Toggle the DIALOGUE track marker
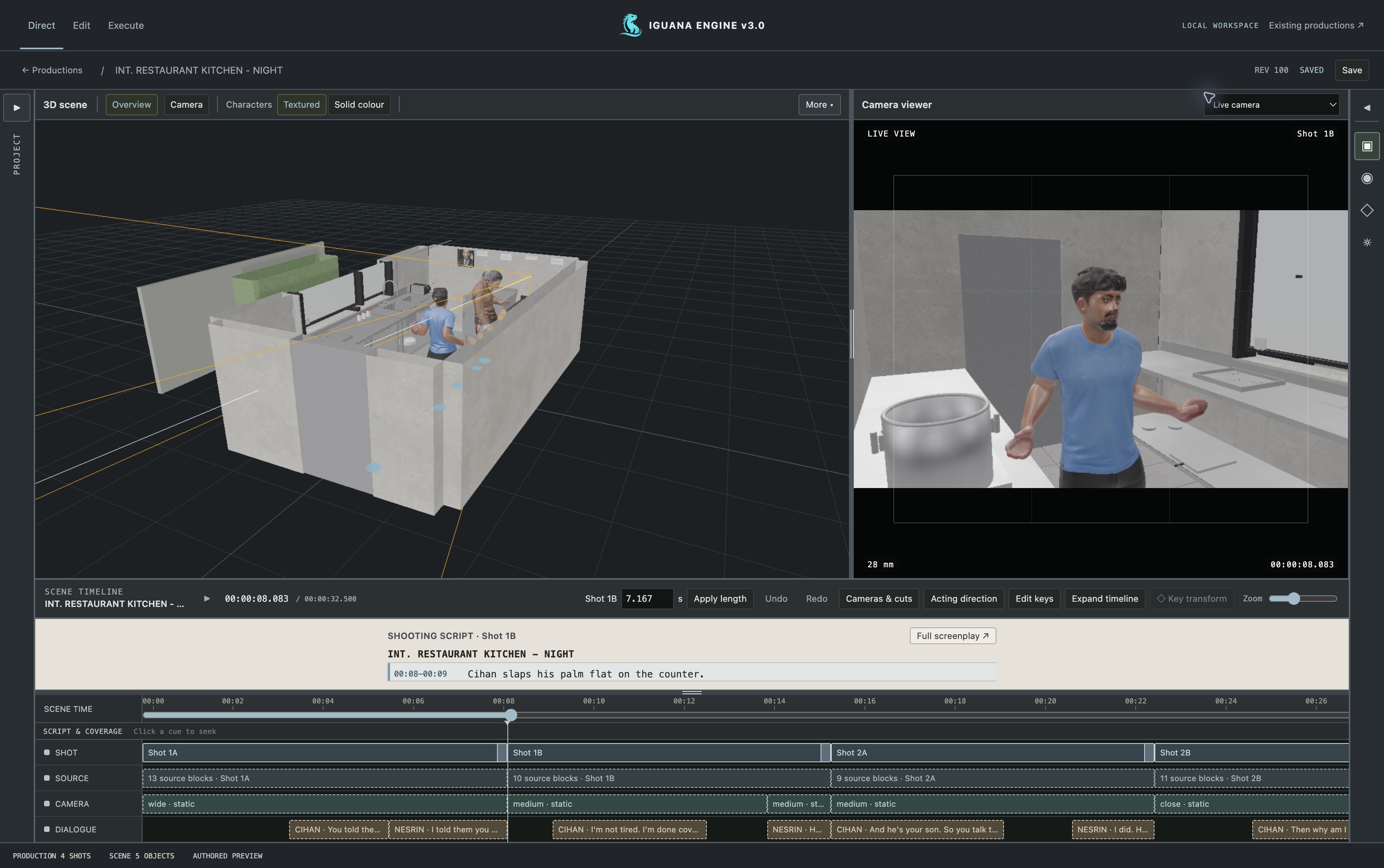Viewport: 1384px width, 868px height. pyautogui.click(x=46, y=829)
